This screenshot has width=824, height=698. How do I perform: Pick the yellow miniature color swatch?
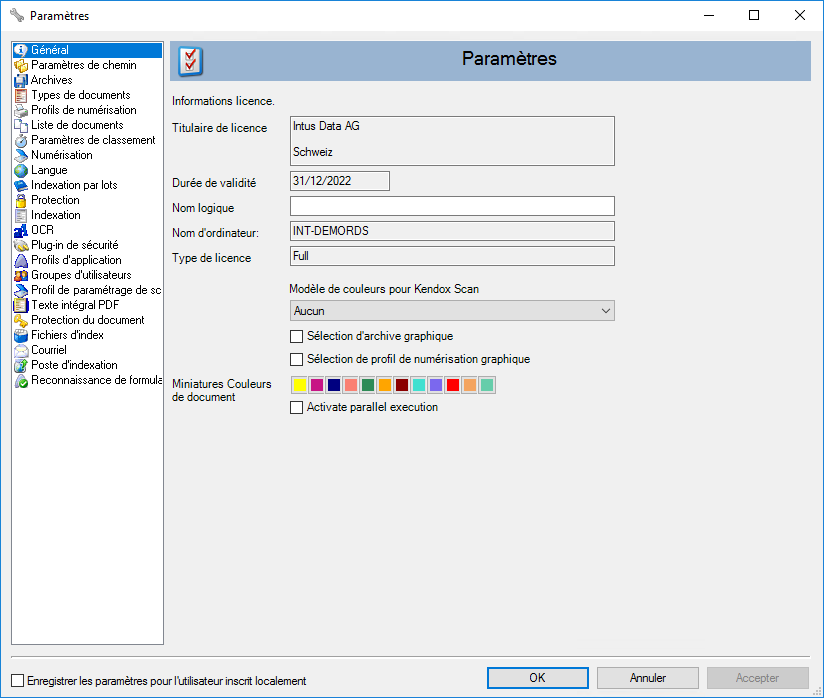pyautogui.click(x=299, y=386)
